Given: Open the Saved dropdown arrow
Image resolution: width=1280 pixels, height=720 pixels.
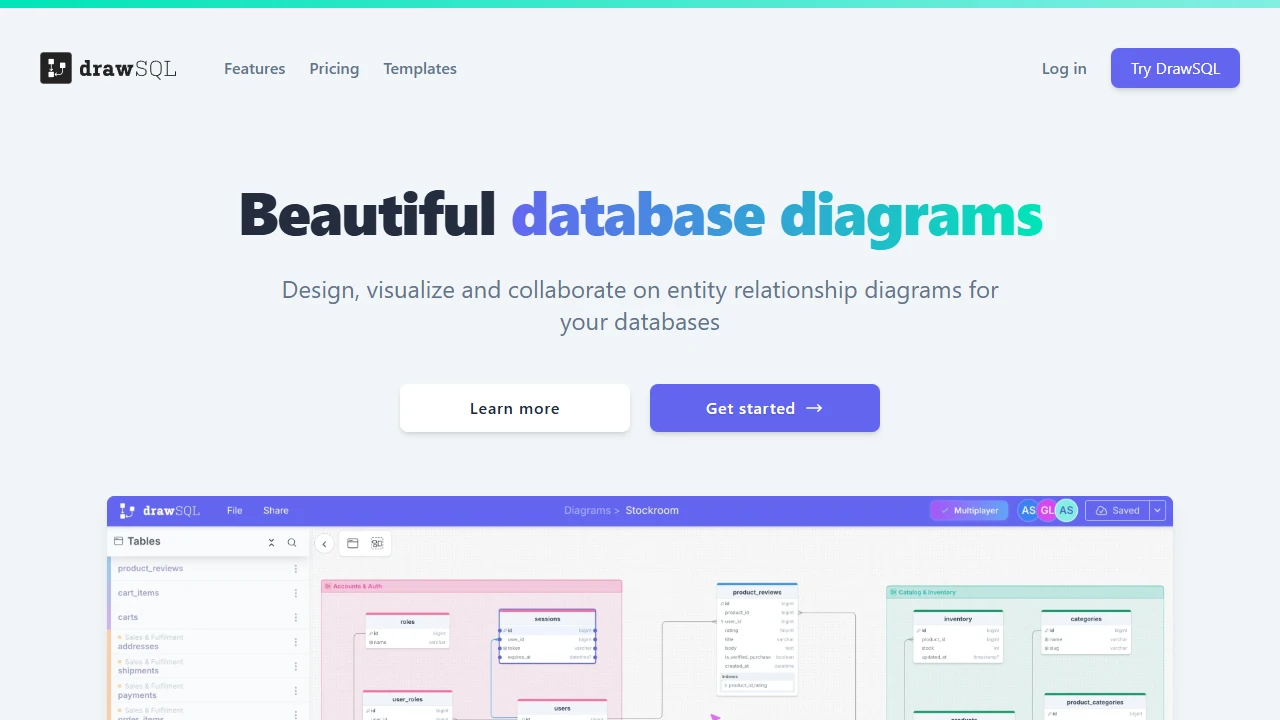Looking at the screenshot, I should [x=1157, y=510].
